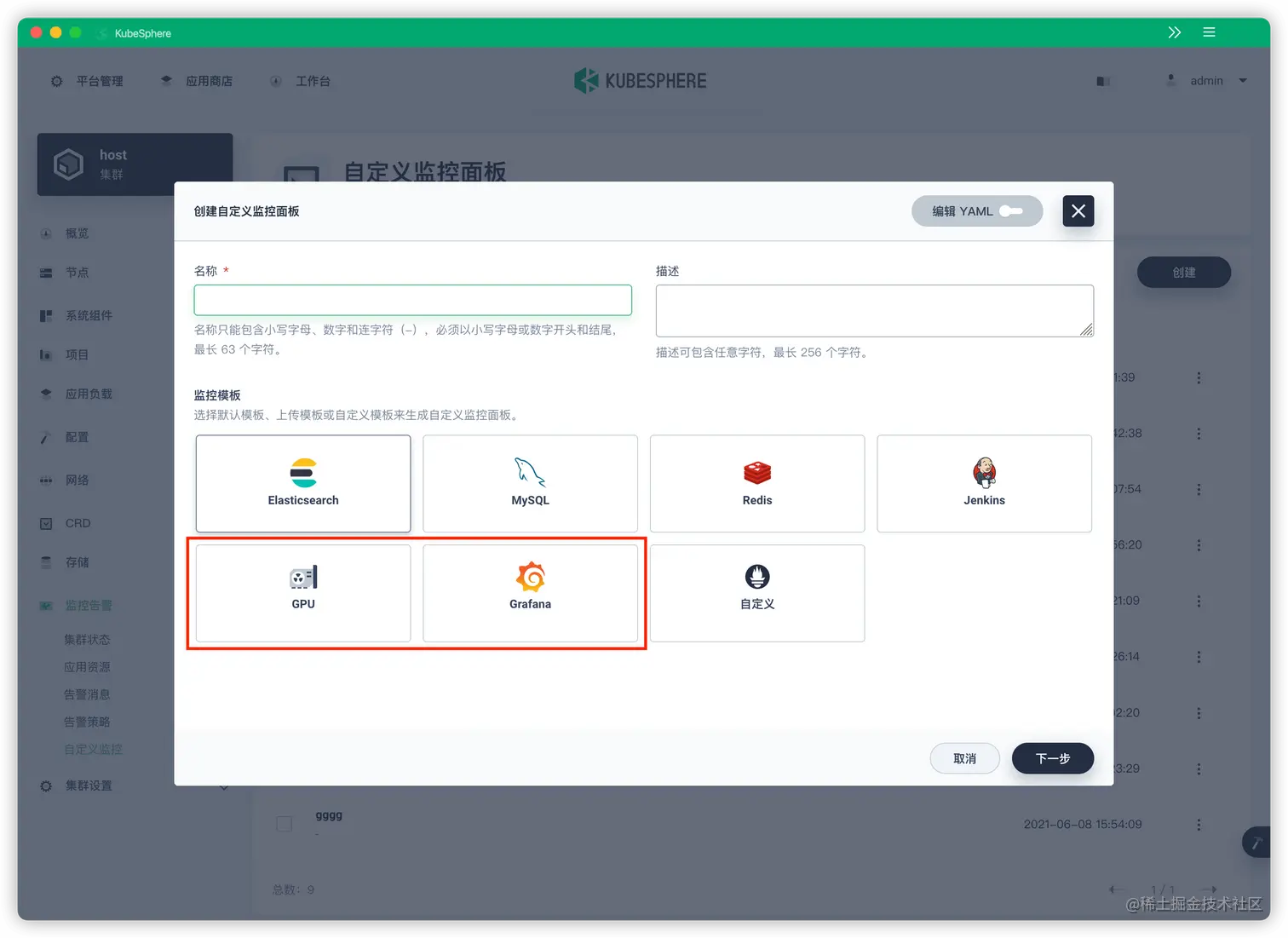Screen dimensions: 1288x938
Task: Click the document icon left of admin
Action: (1103, 81)
